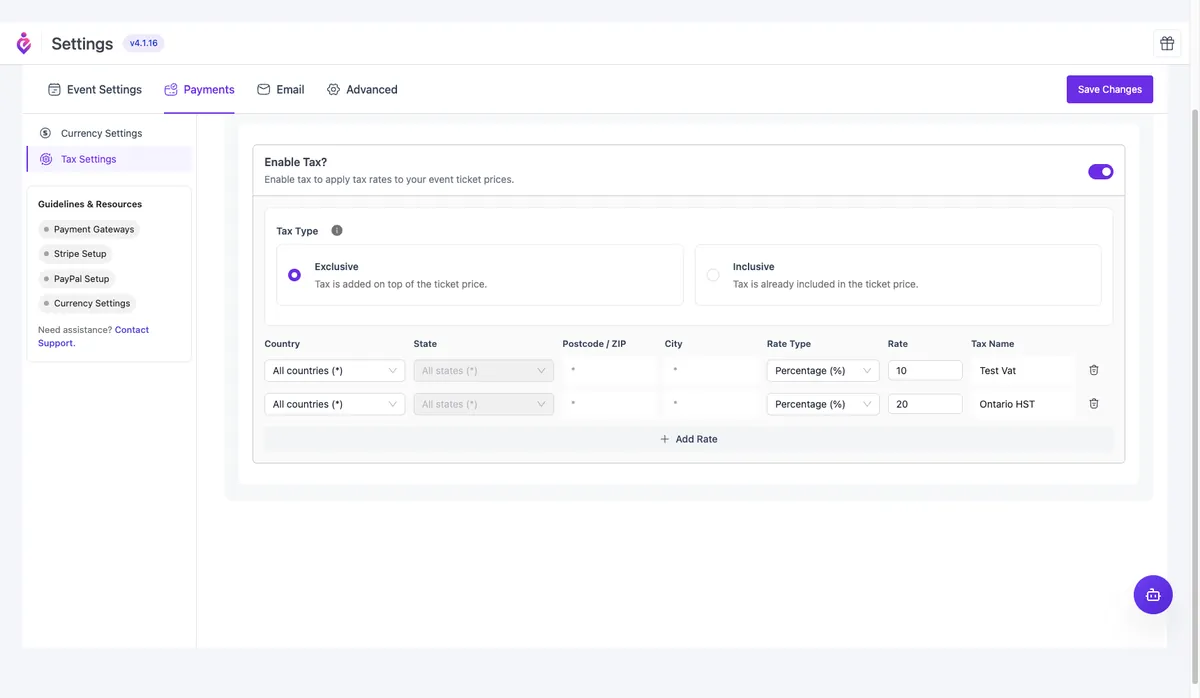1200x698 pixels.
Task: Click Postcode field in Test Vat row
Action: point(609,370)
